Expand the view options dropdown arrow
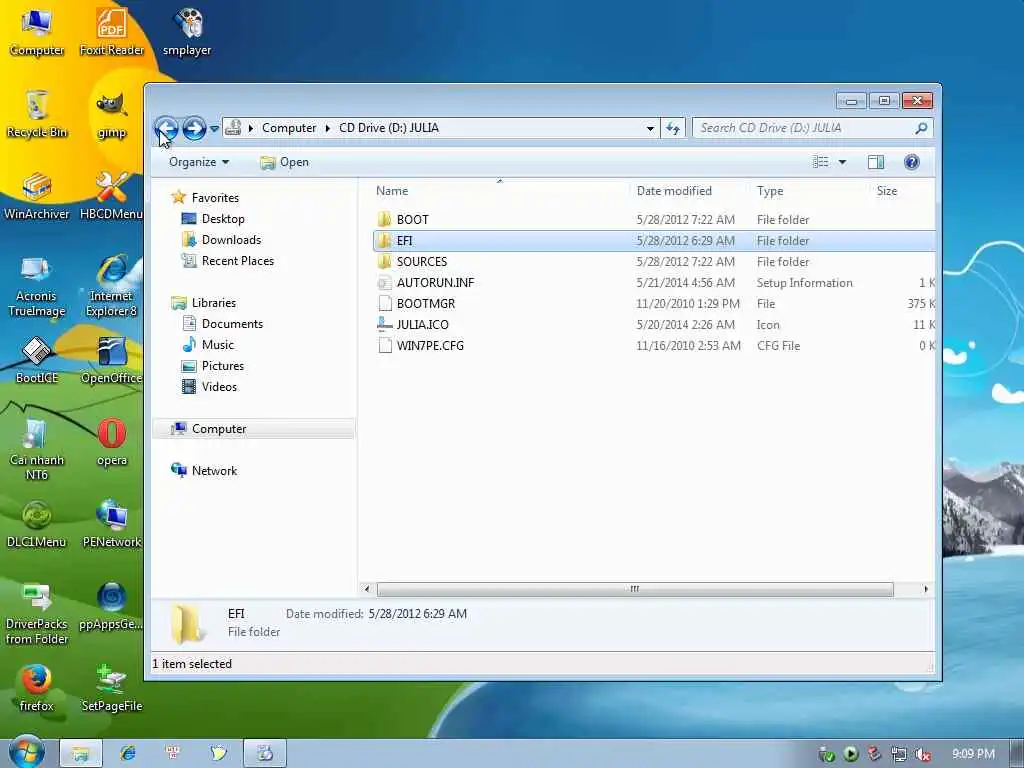The height and width of the screenshot is (768, 1024). pos(842,162)
